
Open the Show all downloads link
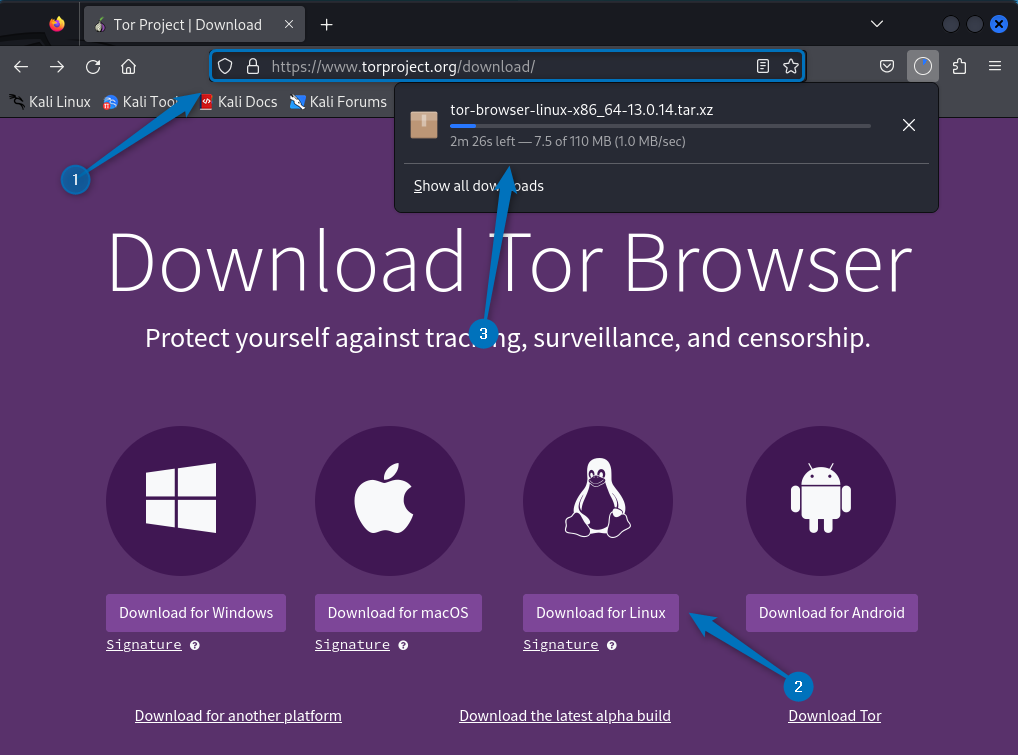click(x=478, y=186)
